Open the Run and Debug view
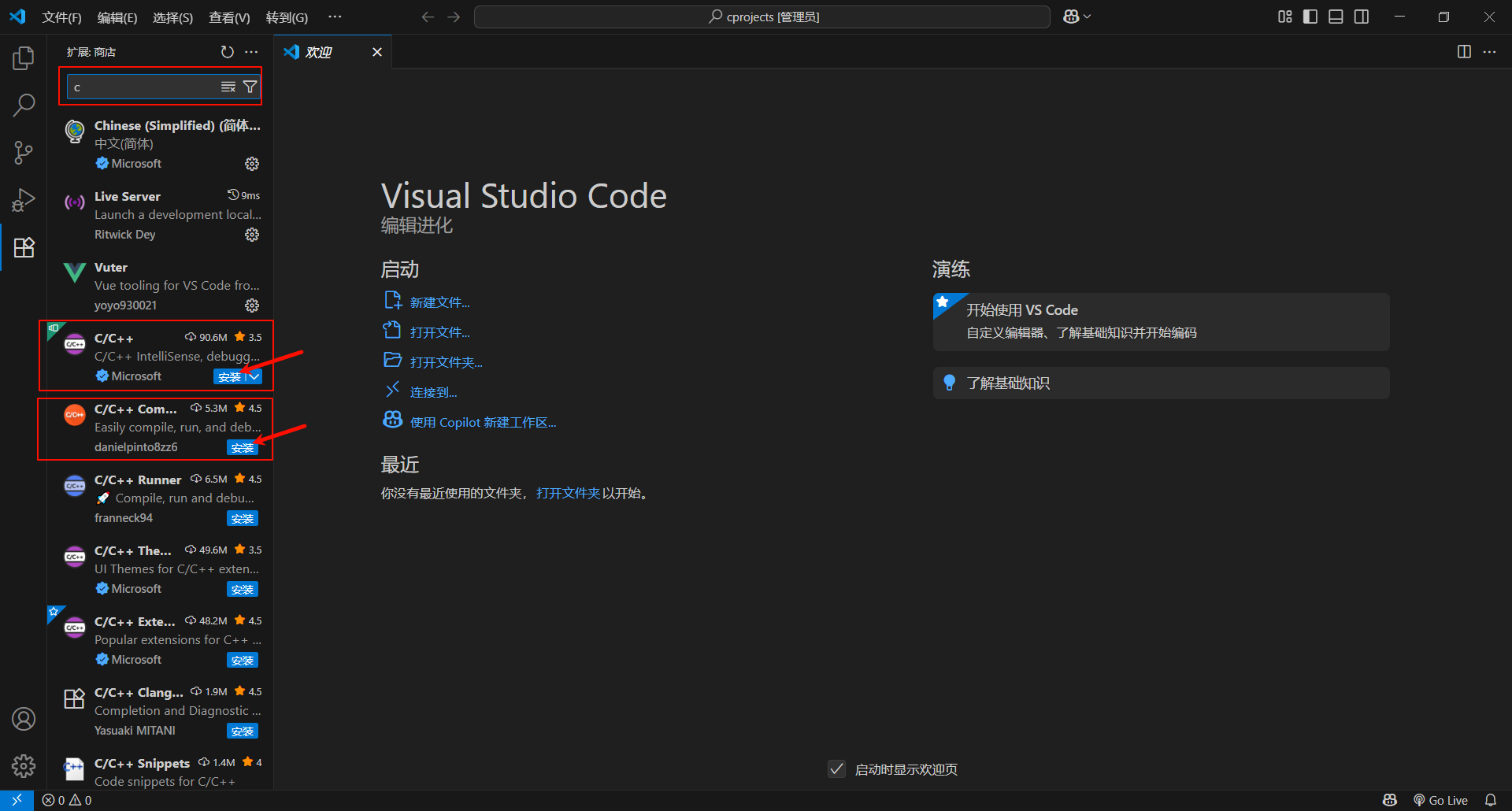1512x811 pixels. pyautogui.click(x=24, y=200)
